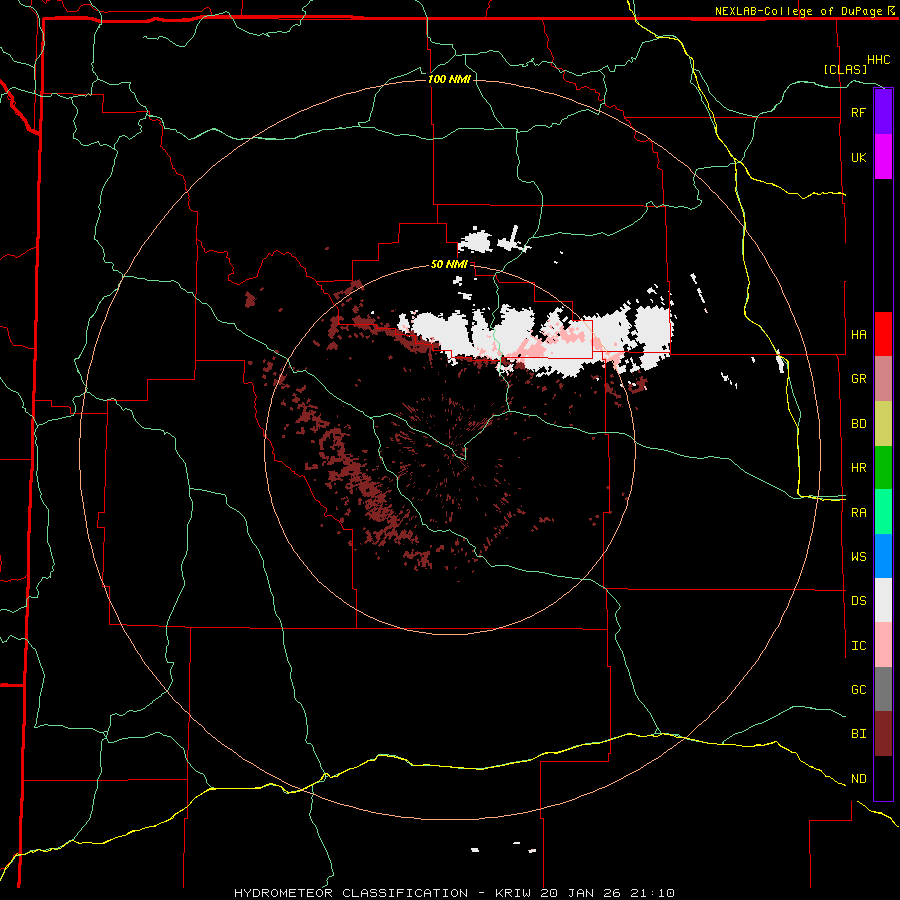The image size is (900, 900).
Task: Click the HA legend label
Action: (858, 334)
